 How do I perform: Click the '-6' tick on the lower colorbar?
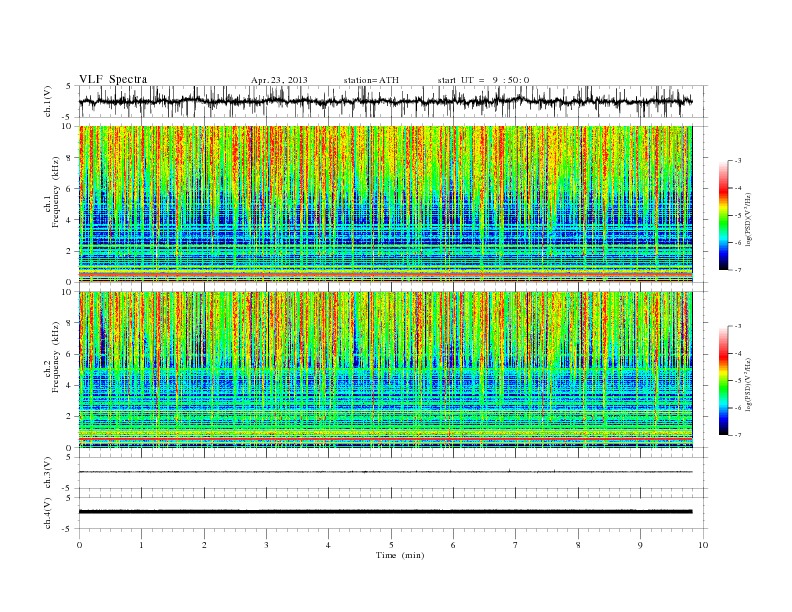[738, 408]
